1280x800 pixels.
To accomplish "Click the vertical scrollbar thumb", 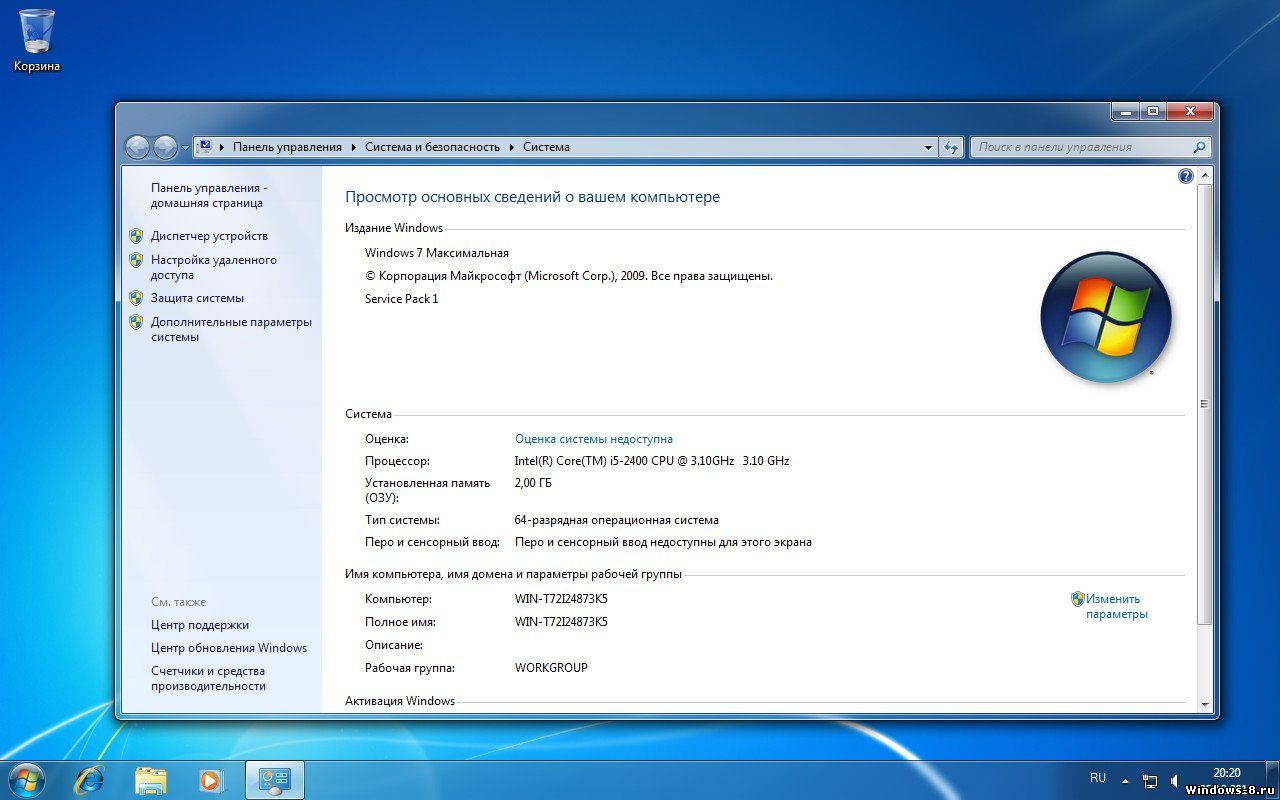I will pyautogui.click(x=1204, y=404).
